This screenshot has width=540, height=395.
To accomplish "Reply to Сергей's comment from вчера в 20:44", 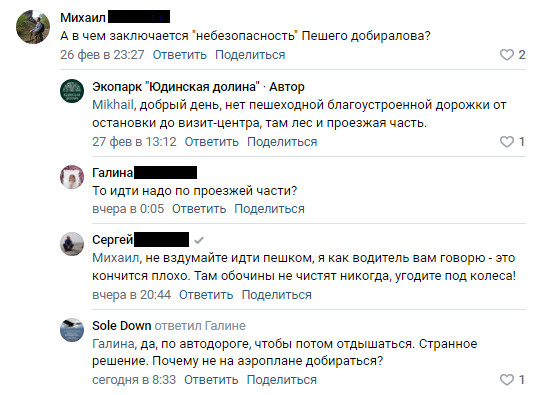I will click(x=206, y=295).
